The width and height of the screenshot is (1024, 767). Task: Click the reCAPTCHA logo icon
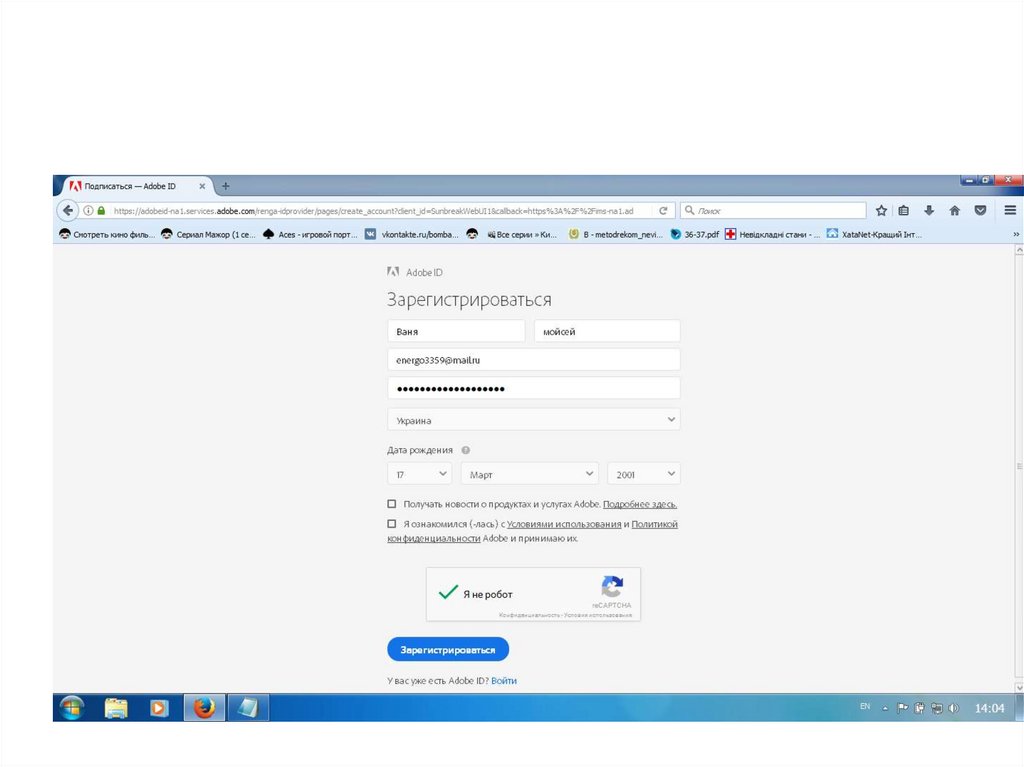tap(613, 586)
